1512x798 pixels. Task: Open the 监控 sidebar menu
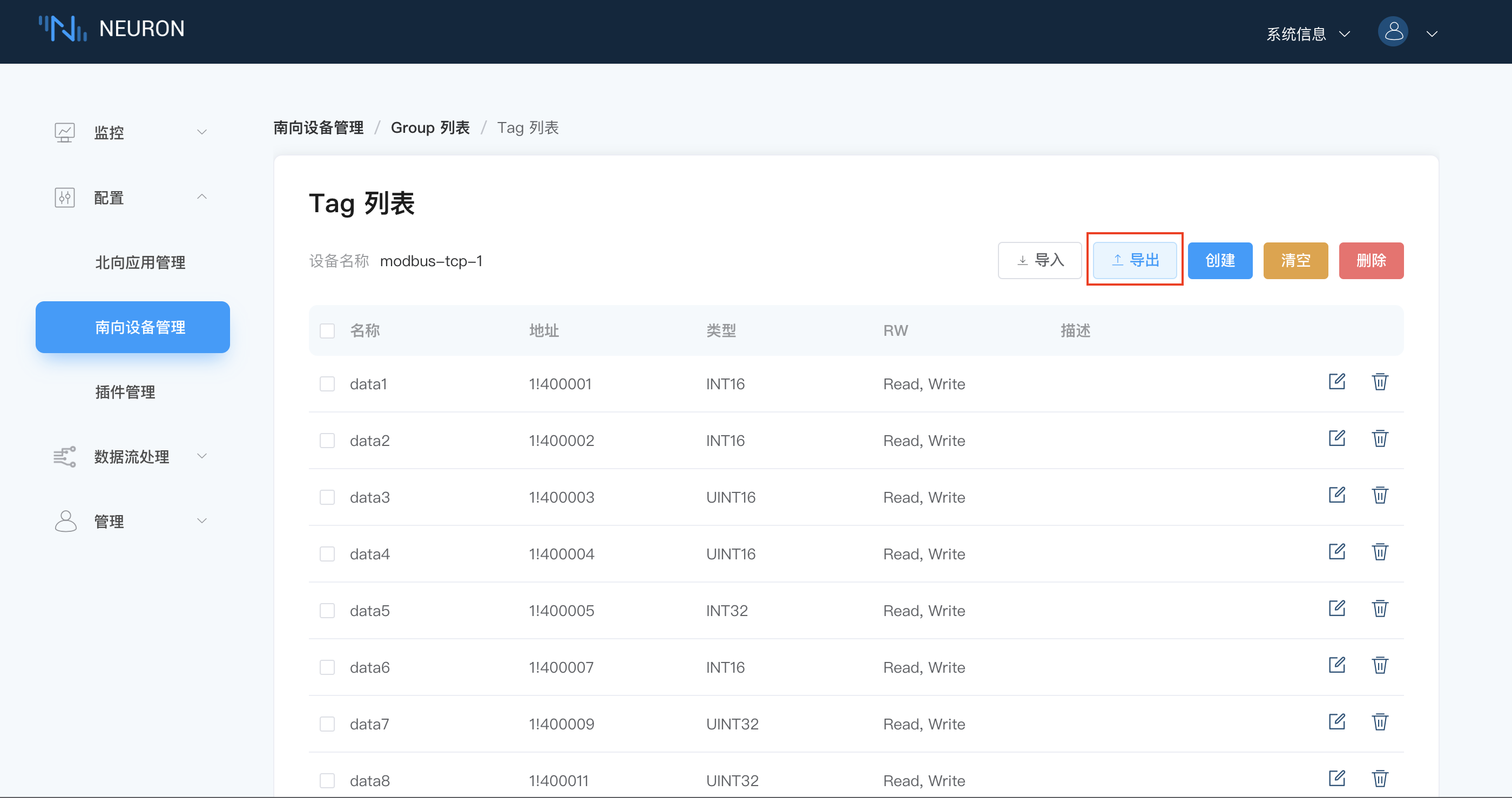tap(133, 133)
